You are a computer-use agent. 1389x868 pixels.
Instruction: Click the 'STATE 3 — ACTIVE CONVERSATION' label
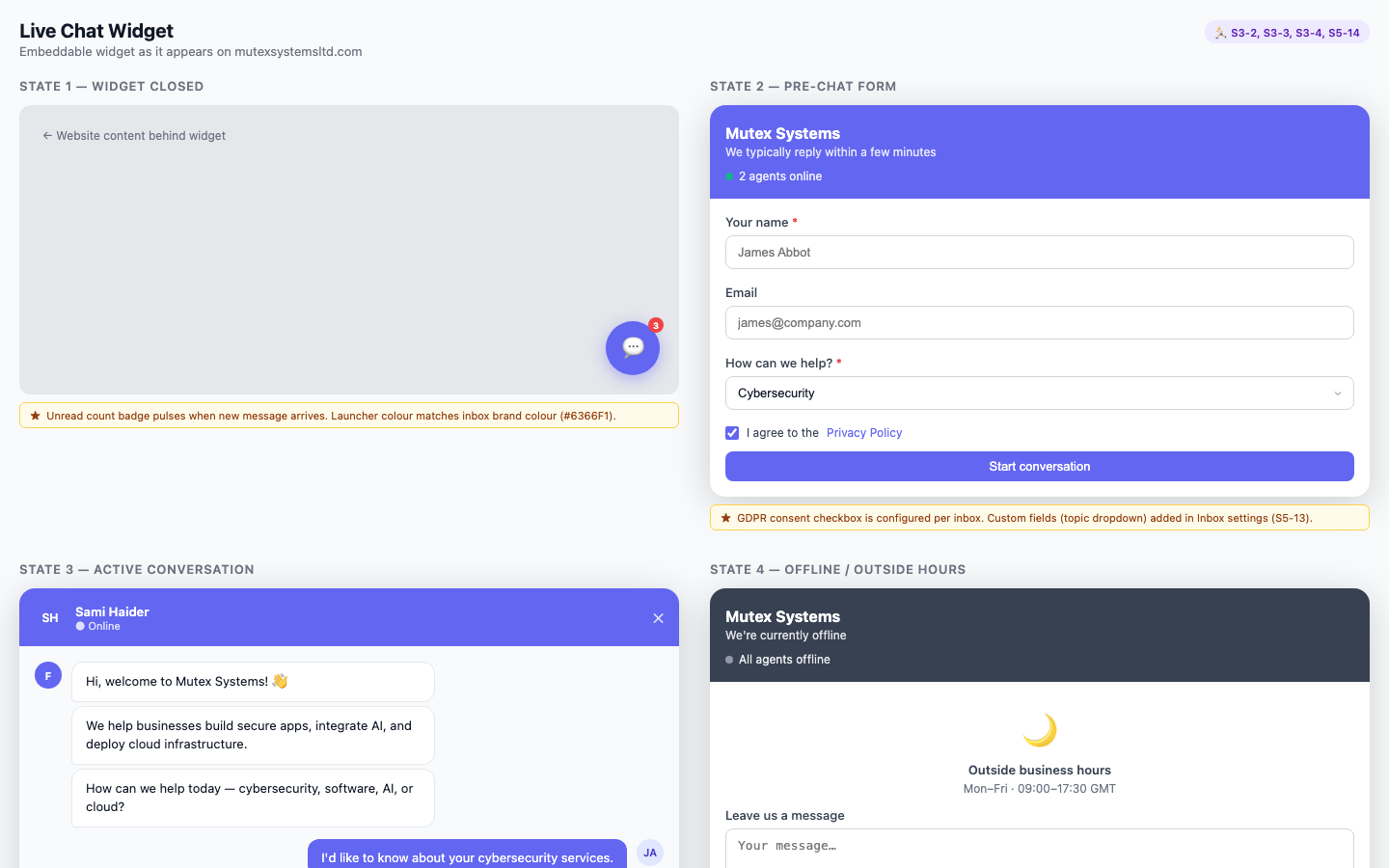pos(137,570)
